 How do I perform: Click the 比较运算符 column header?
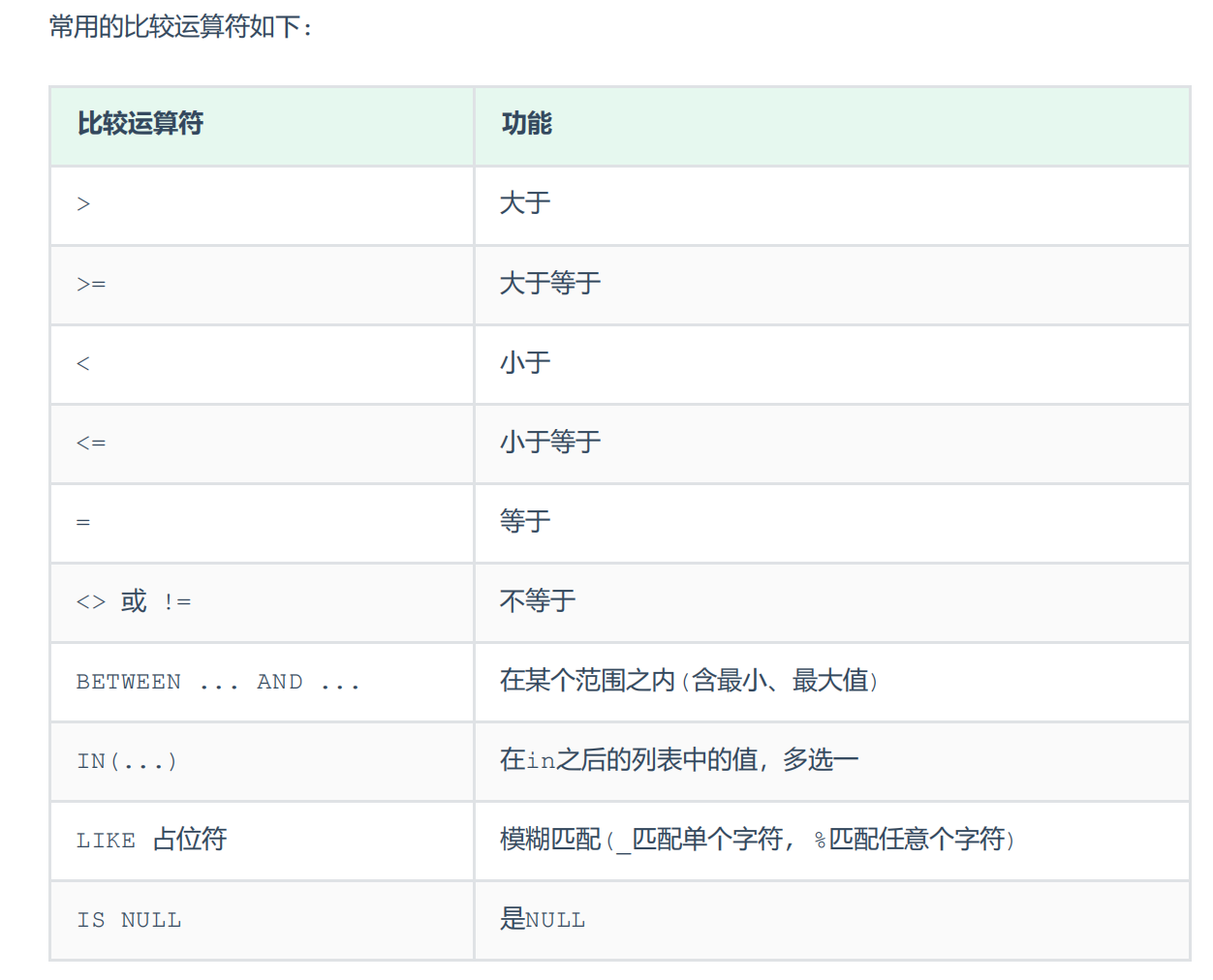point(262,126)
